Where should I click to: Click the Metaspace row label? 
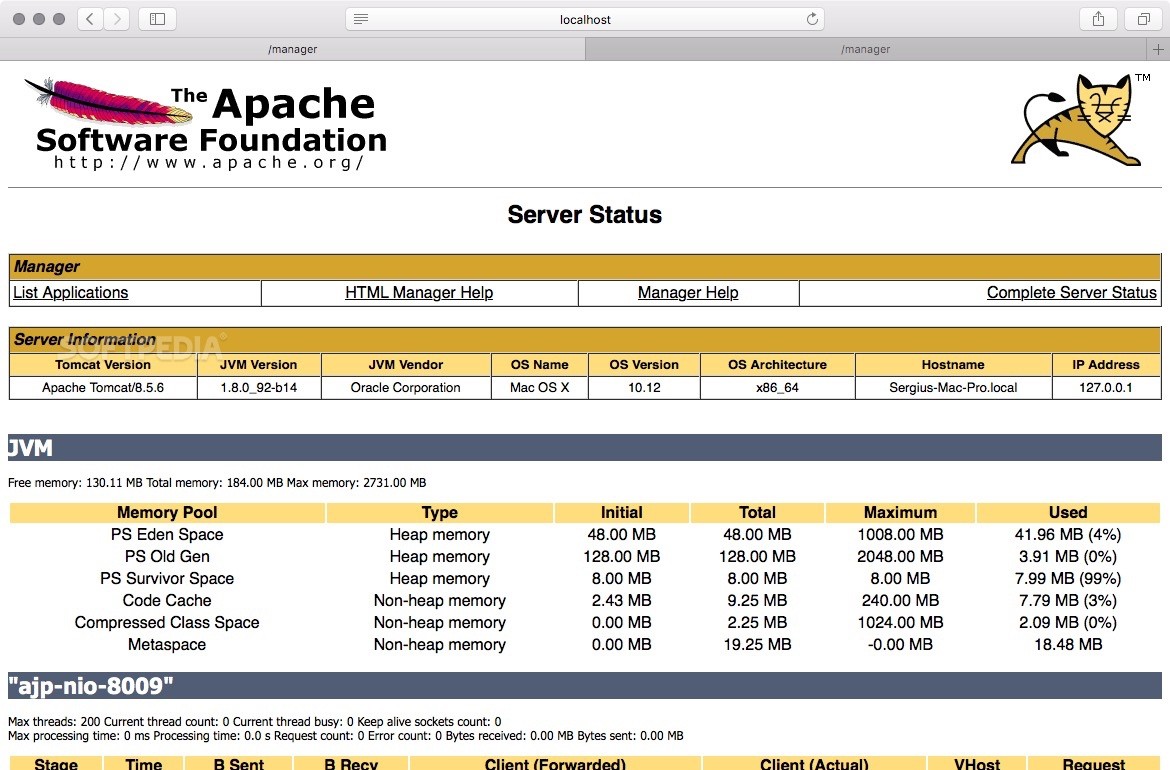(167, 645)
